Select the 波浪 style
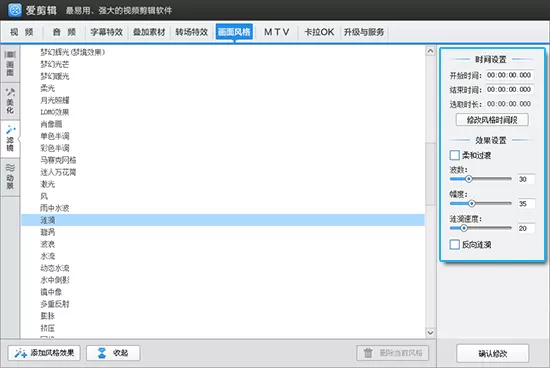 tap(47, 244)
